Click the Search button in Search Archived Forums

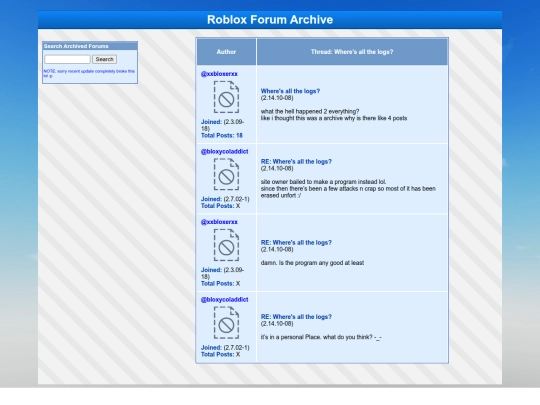[x=104, y=59]
